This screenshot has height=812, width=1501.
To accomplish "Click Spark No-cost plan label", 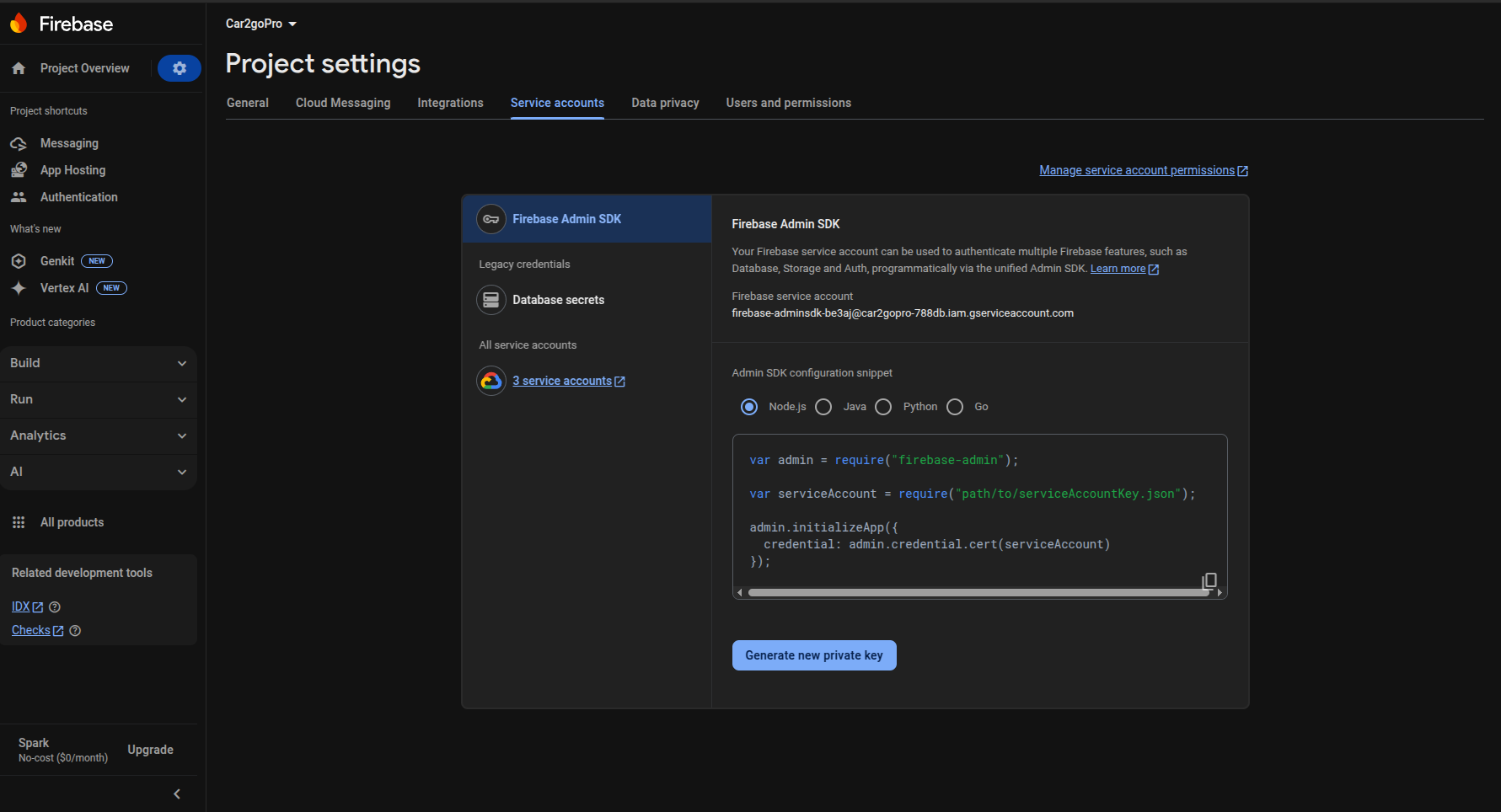I will pyautogui.click(x=63, y=750).
